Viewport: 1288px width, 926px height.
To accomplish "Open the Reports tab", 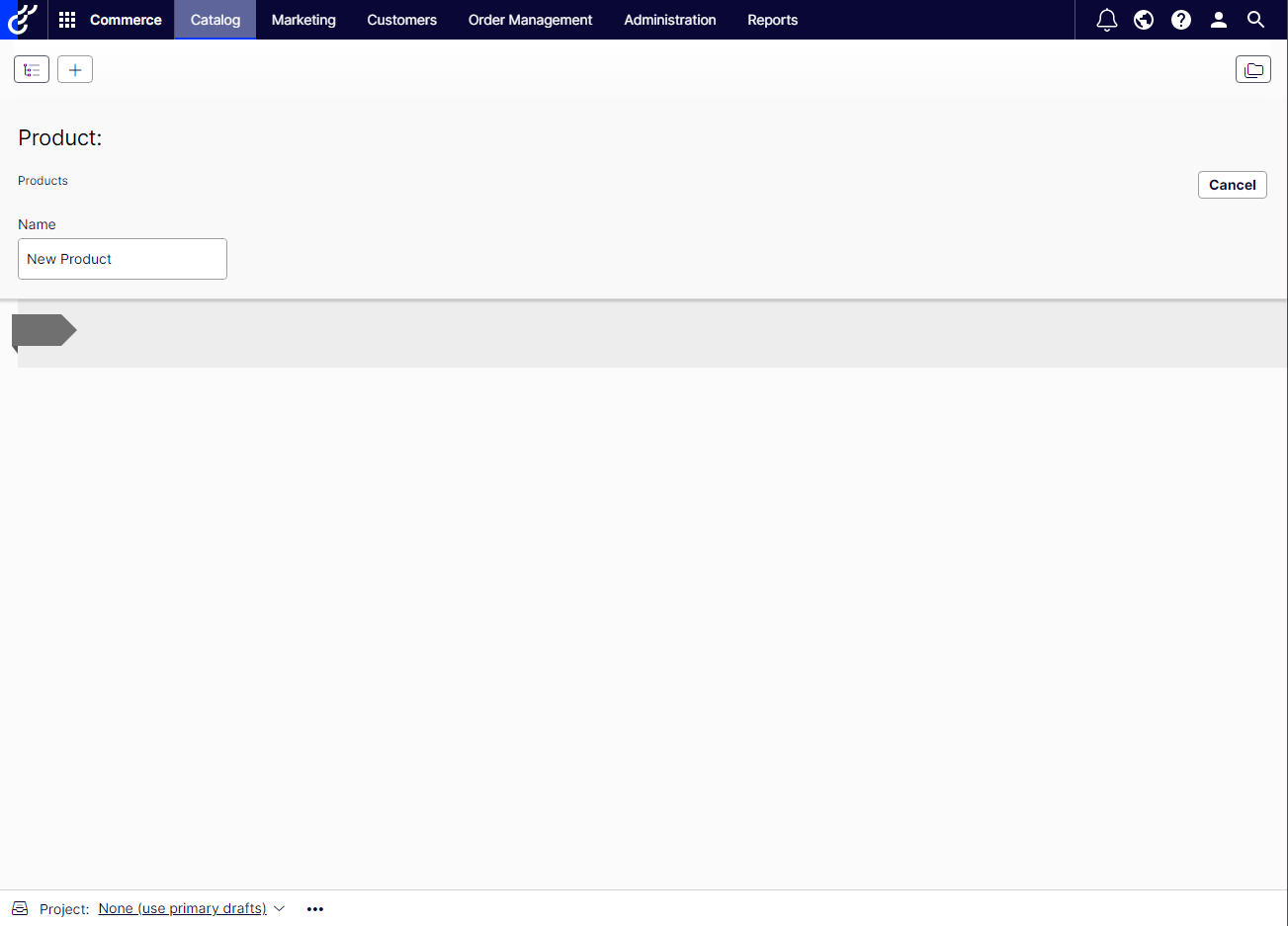I will click(x=772, y=20).
